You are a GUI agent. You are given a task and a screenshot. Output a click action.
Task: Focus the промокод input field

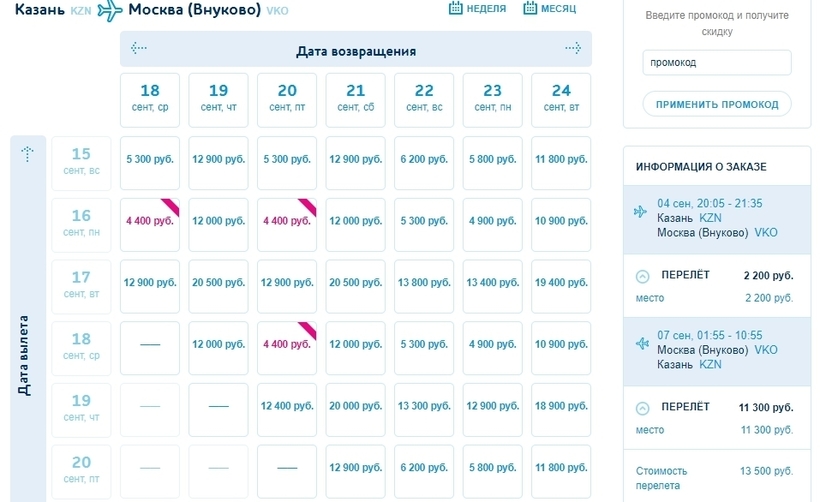tap(716, 63)
